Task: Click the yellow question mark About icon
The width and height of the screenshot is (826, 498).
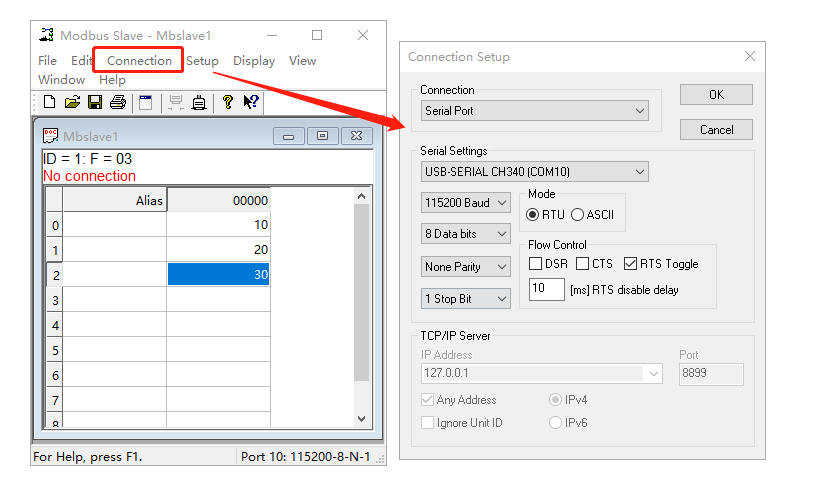Action: 228,102
